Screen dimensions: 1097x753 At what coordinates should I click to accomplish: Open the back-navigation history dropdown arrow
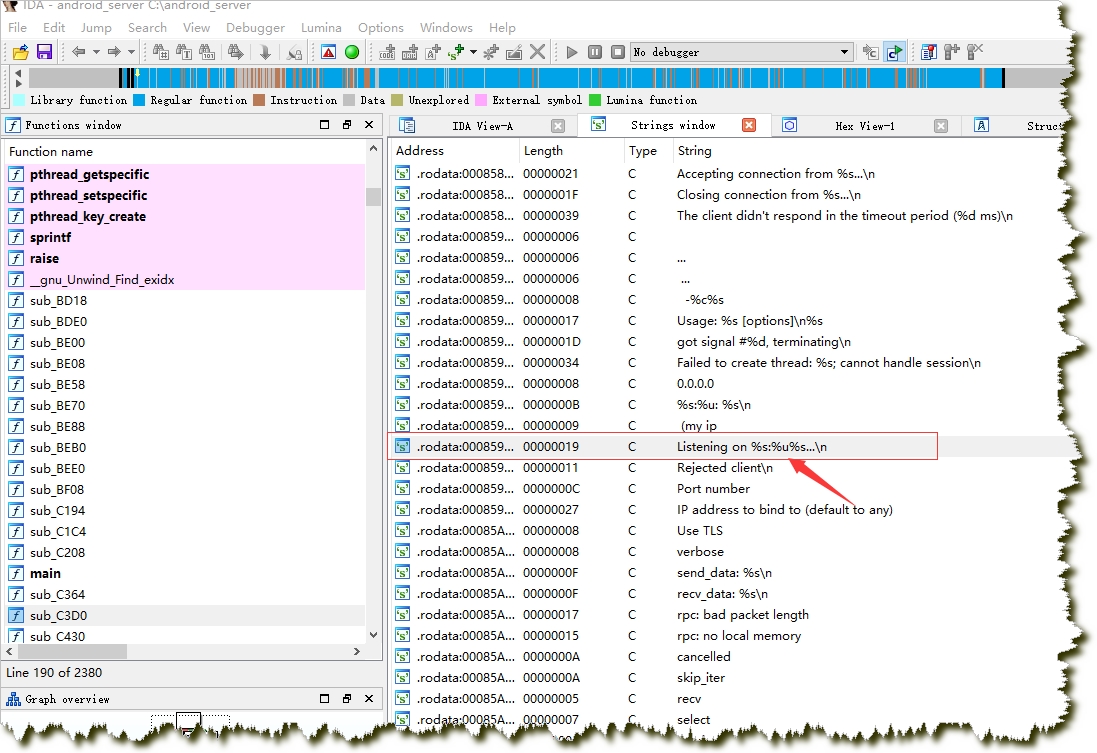pos(96,52)
